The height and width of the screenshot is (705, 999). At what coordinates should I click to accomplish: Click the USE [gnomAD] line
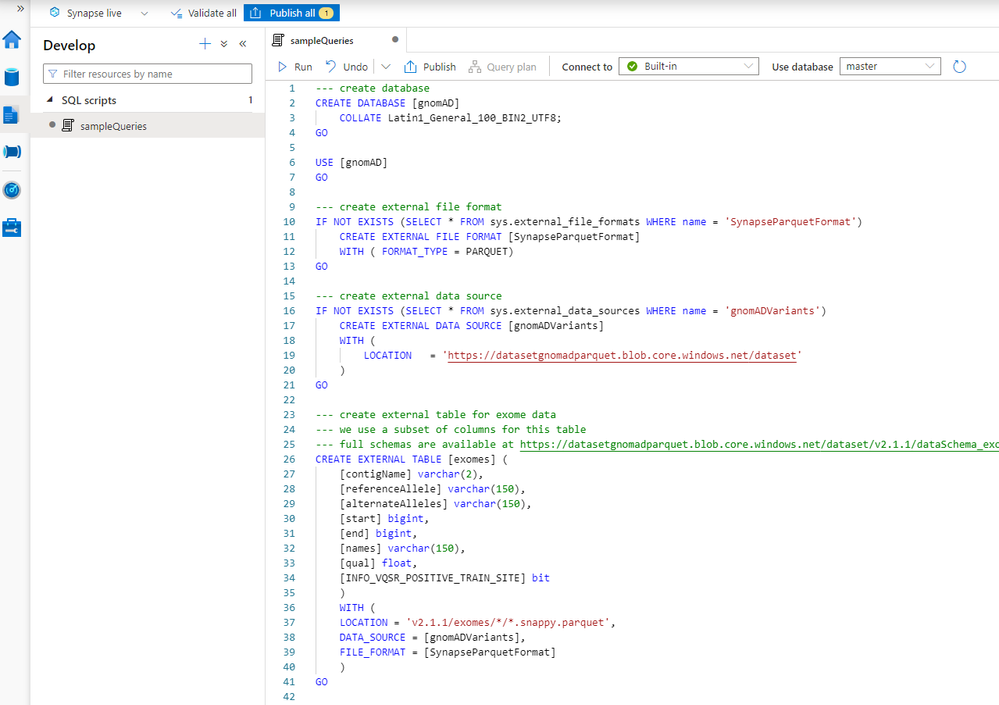coord(351,162)
